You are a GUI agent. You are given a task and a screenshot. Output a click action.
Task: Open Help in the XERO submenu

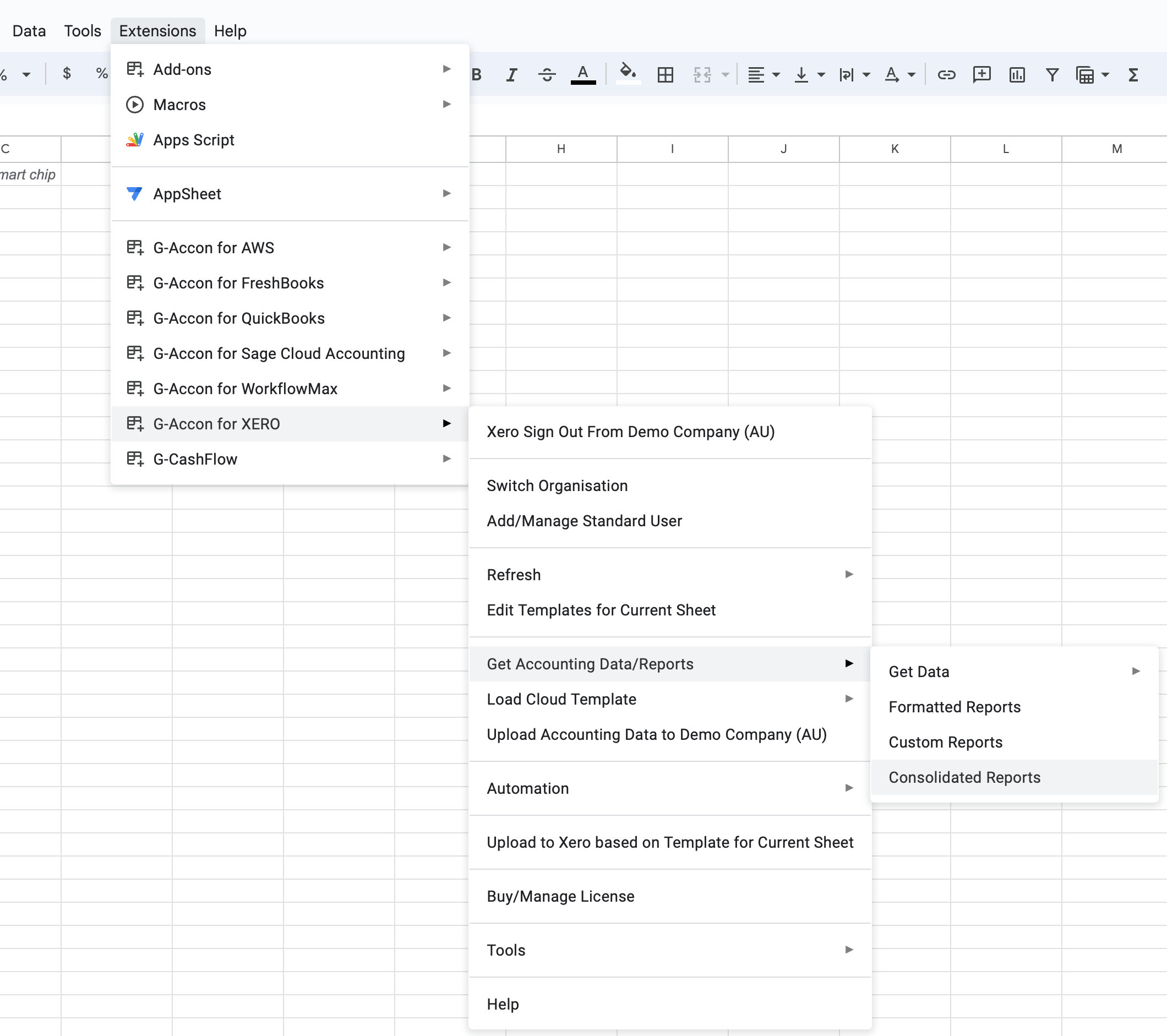(670, 1005)
